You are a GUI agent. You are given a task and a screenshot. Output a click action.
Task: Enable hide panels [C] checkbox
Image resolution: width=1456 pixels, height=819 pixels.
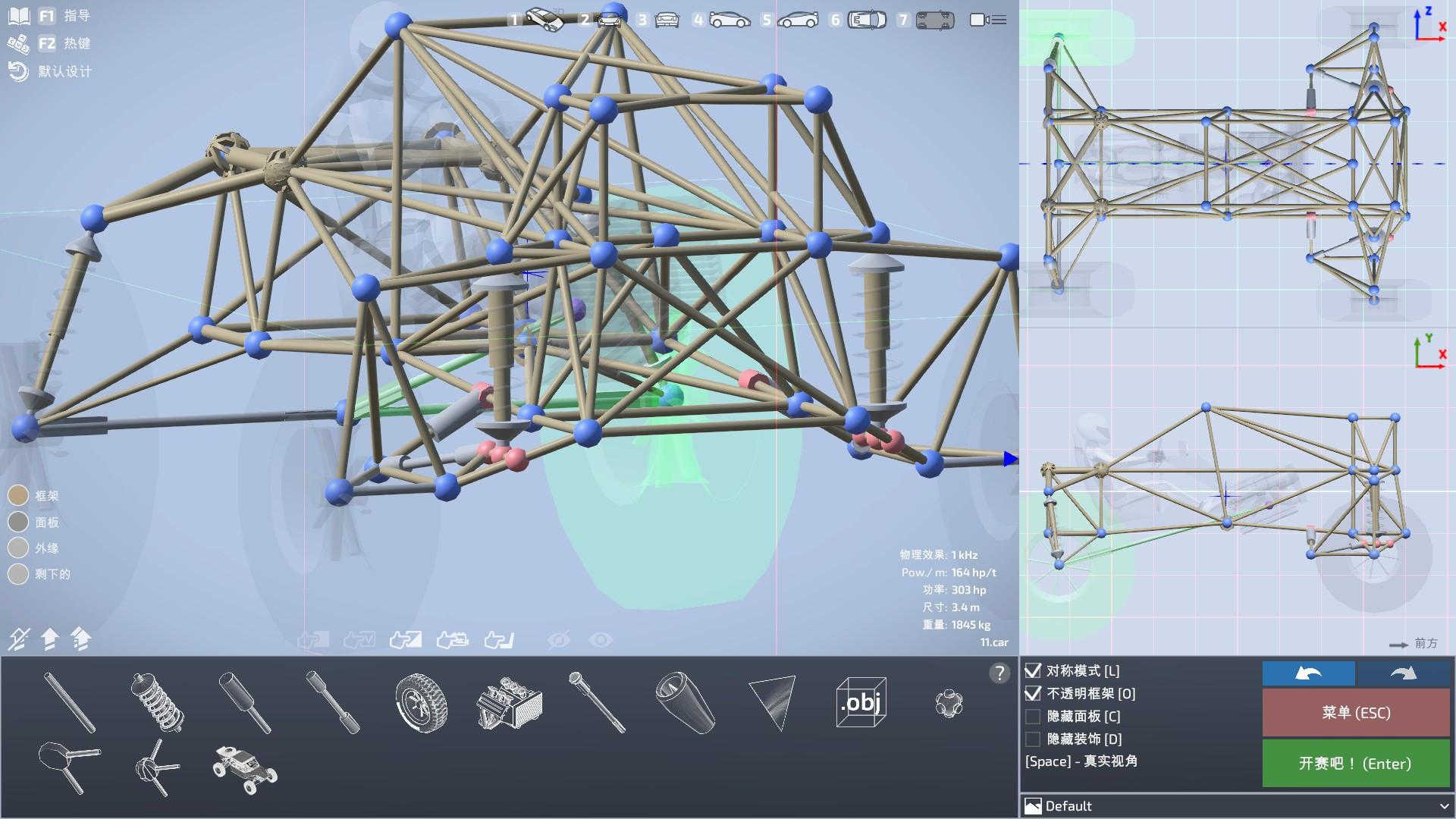pyautogui.click(x=1033, y=716)
